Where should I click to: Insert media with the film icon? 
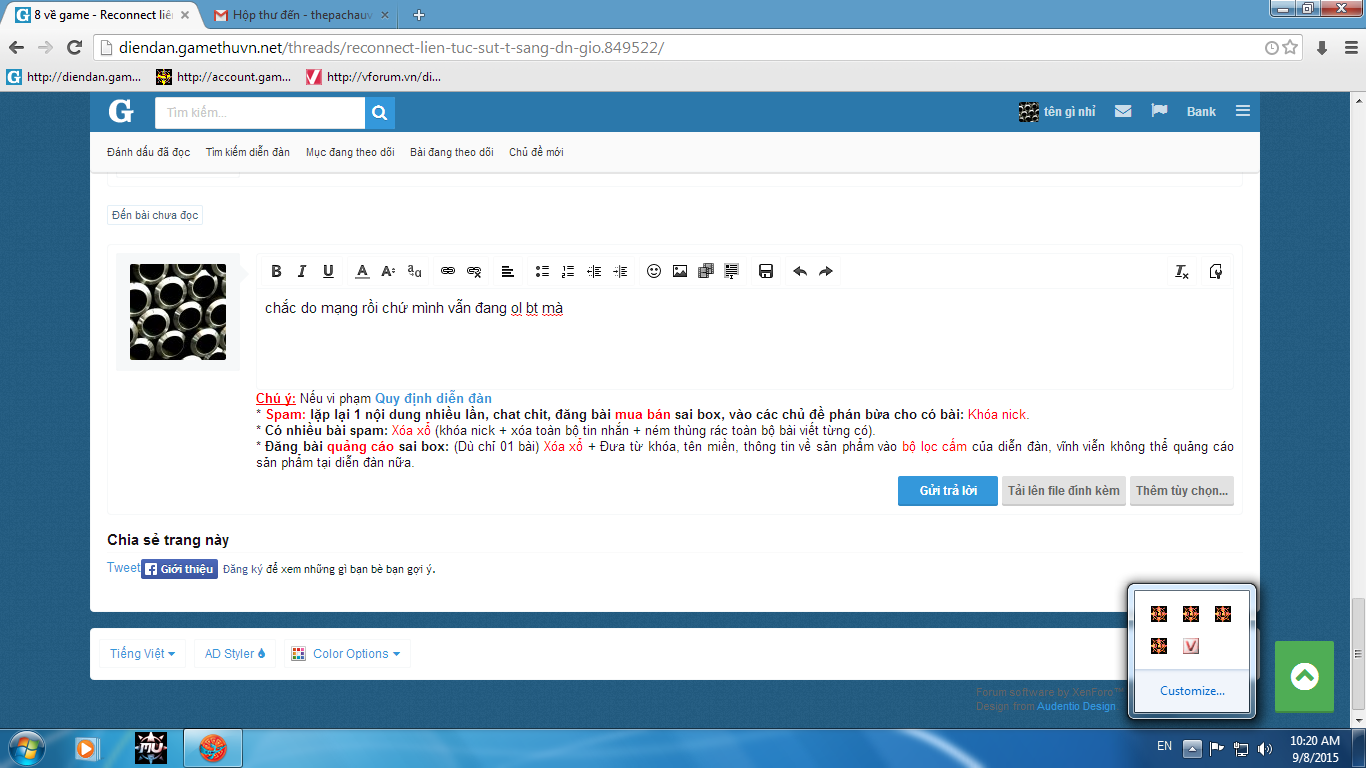[706, 271]
